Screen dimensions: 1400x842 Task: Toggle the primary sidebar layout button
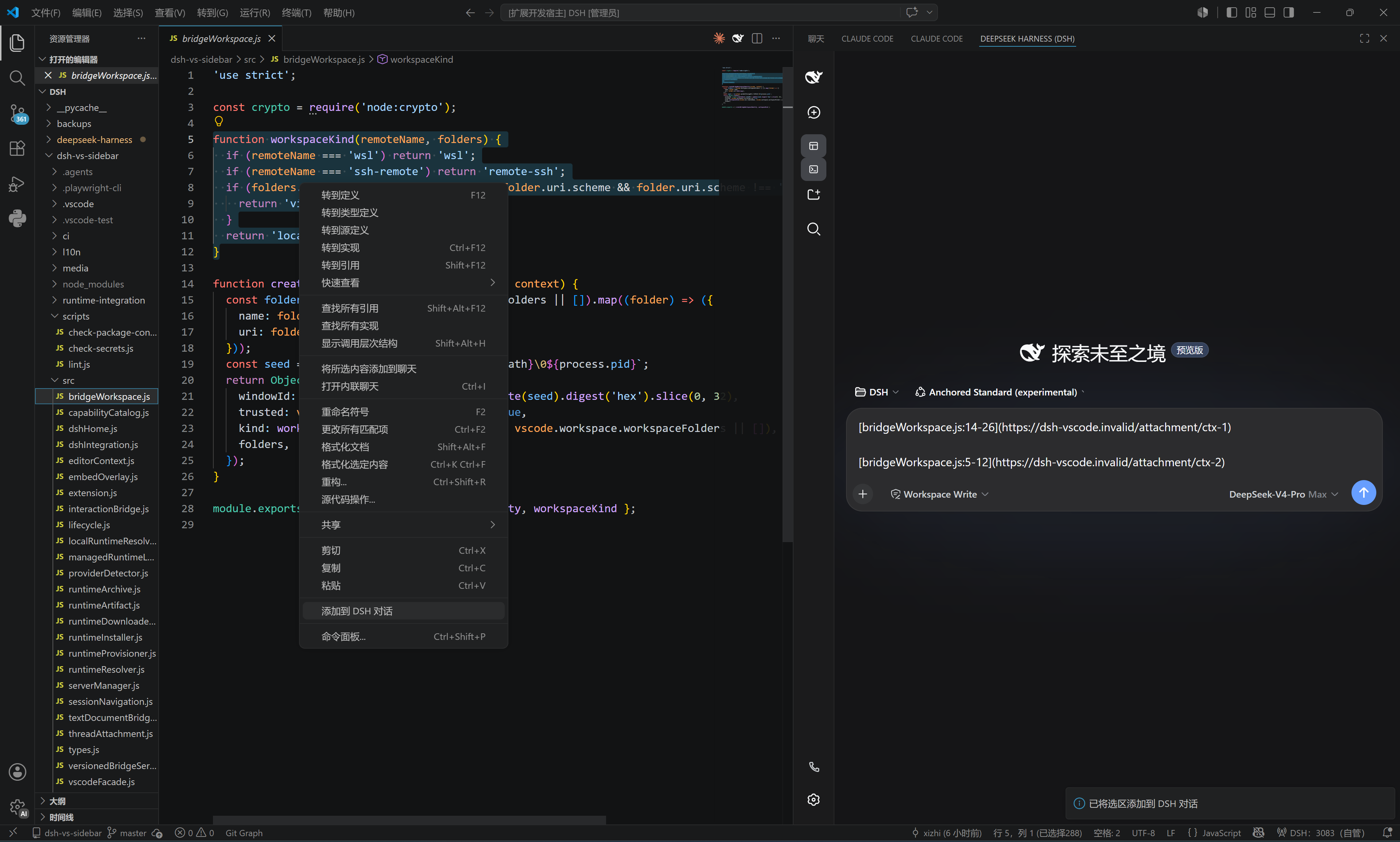click(1231, 12)
